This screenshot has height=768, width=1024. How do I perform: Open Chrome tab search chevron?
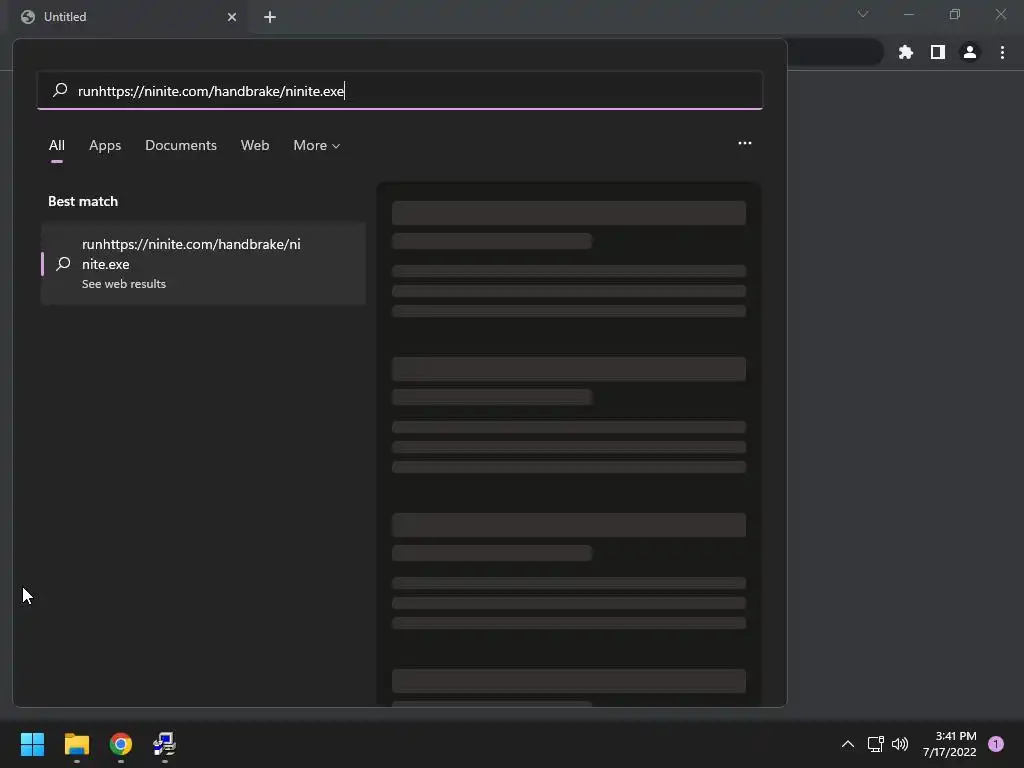[863, 14]
